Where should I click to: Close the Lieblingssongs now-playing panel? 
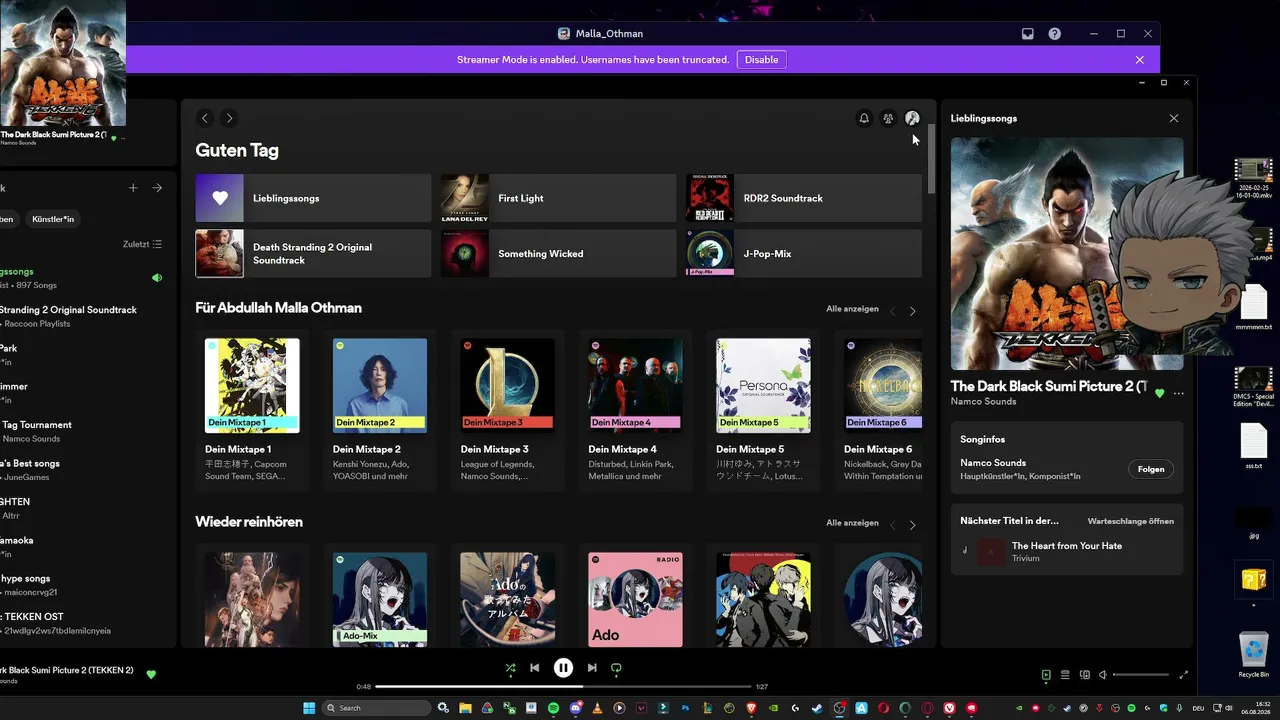1174,118
